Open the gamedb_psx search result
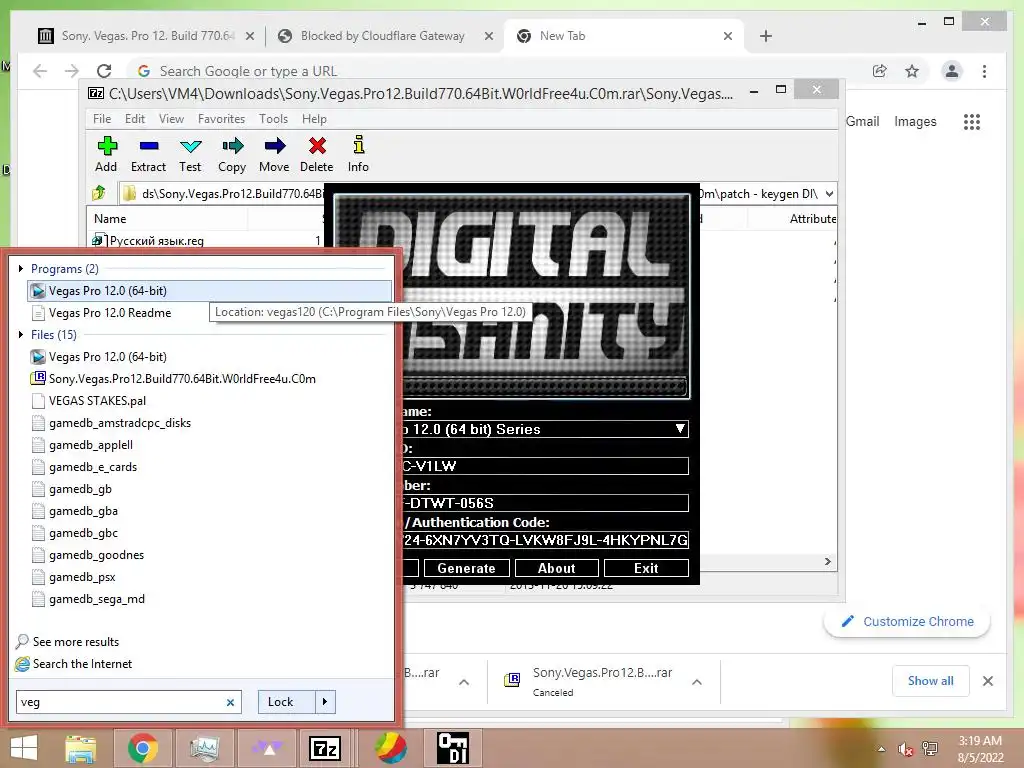1024x768 pixels. (82, 577)
